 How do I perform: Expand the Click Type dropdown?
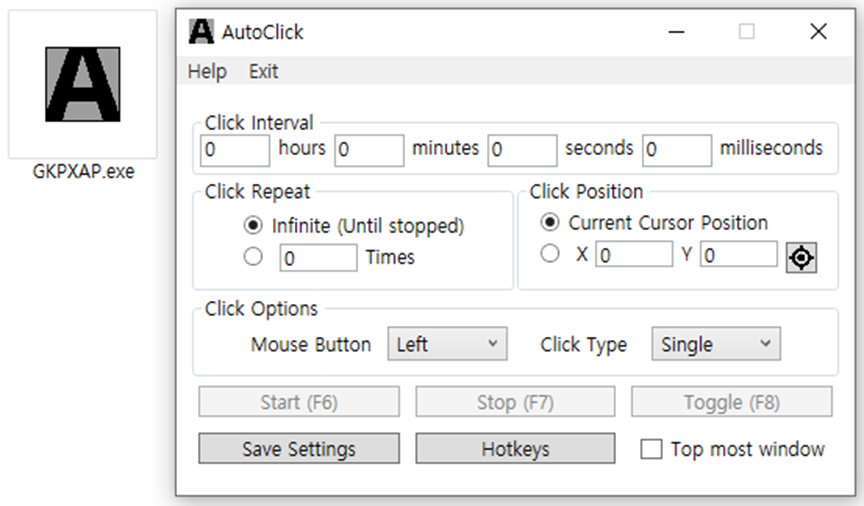pos(716,344)
